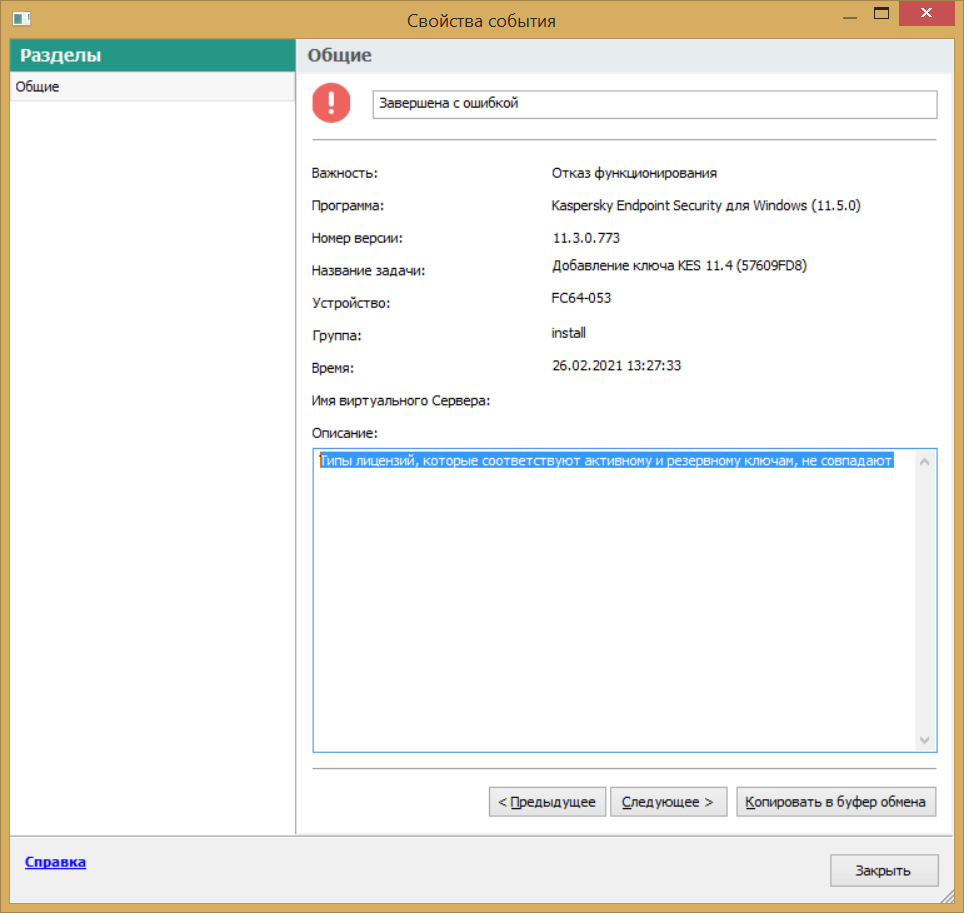
Task: Click the Завершена с ошибкой status field
Action: (655, 104)
